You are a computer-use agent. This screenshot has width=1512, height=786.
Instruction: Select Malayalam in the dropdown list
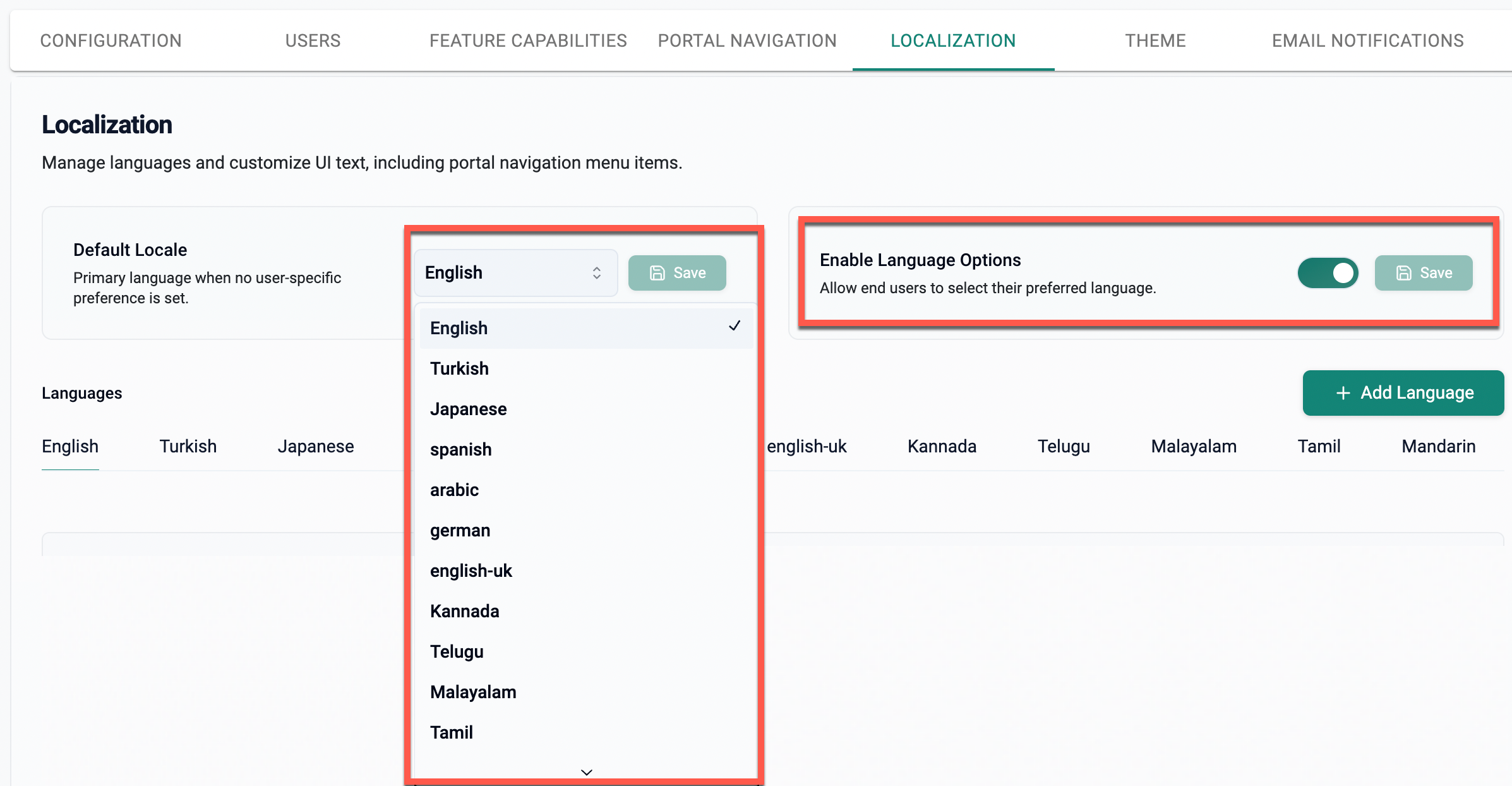click(473, 692)
